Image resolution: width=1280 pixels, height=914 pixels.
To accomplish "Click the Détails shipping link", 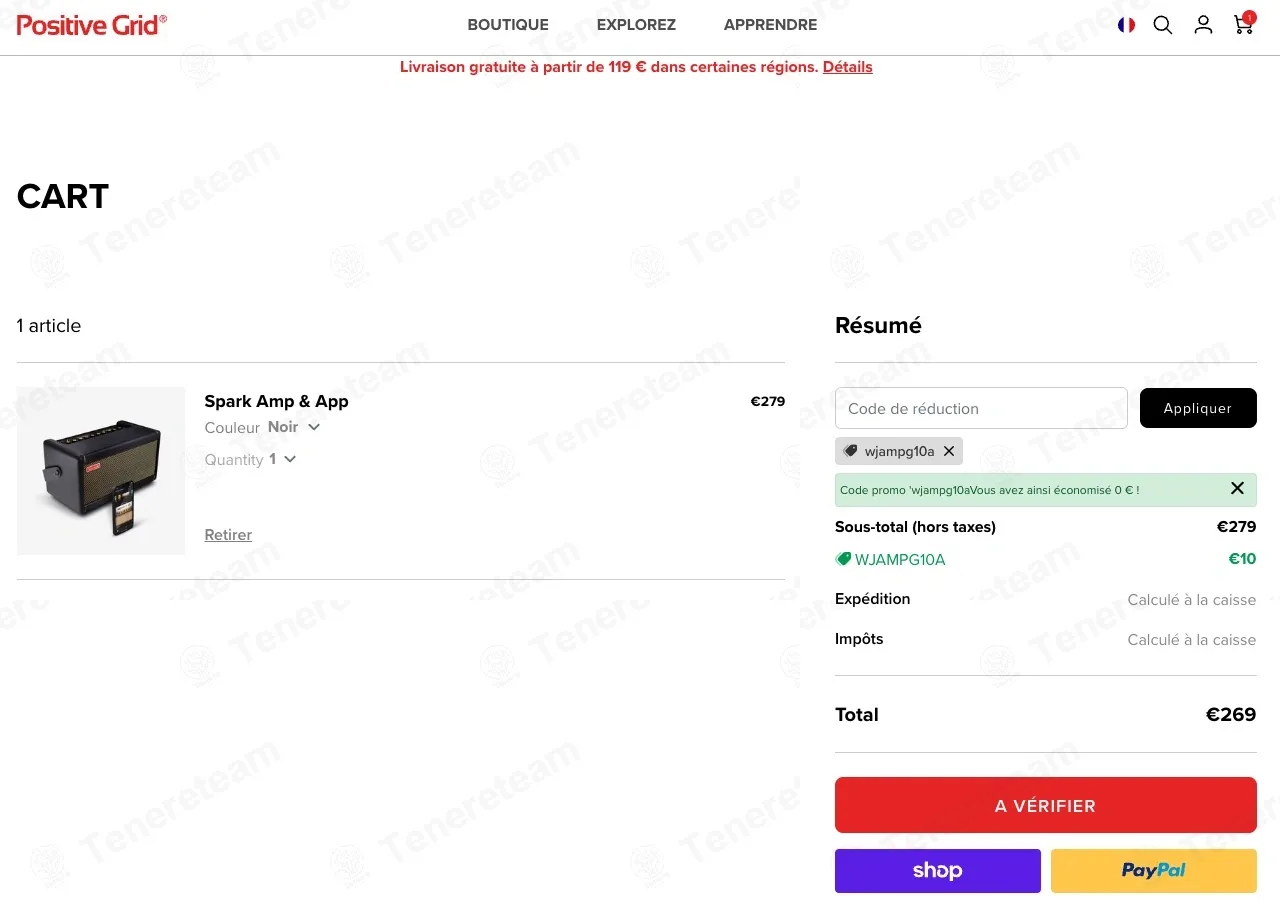I will (x=847, y=67).
